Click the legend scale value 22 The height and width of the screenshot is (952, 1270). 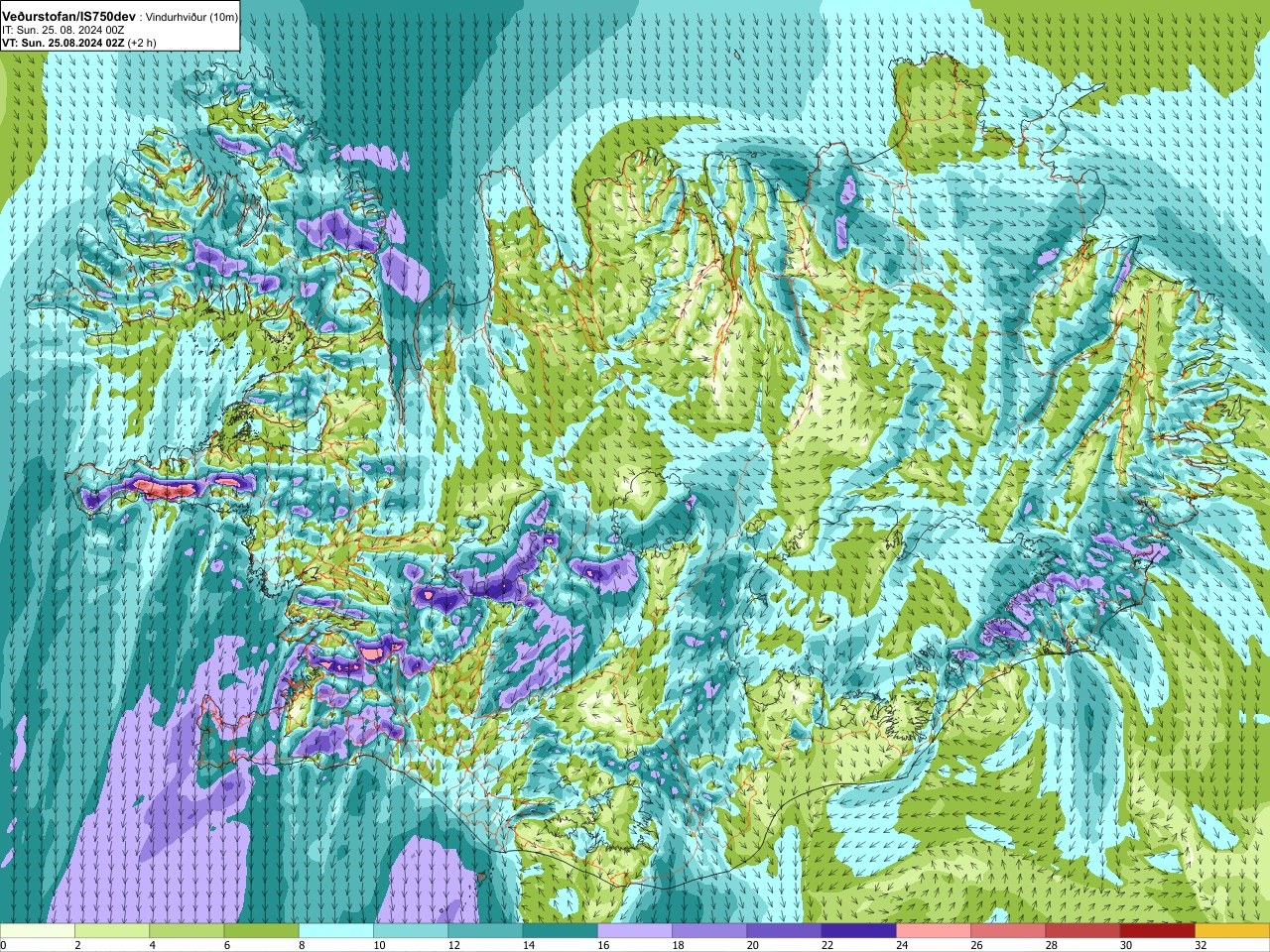(827, 945)
